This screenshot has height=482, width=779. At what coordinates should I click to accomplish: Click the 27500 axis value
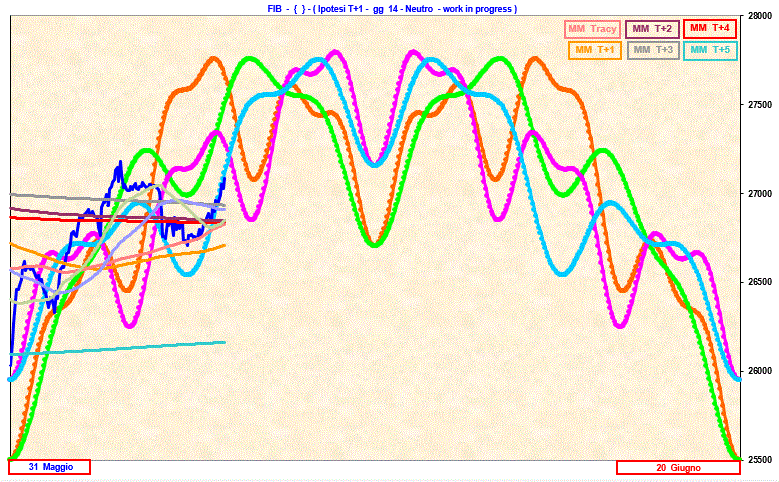point(759,105)
